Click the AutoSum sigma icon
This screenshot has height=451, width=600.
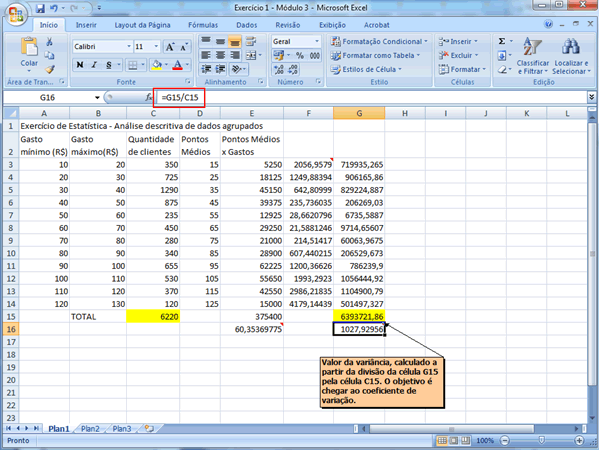(x=502, y=41)
